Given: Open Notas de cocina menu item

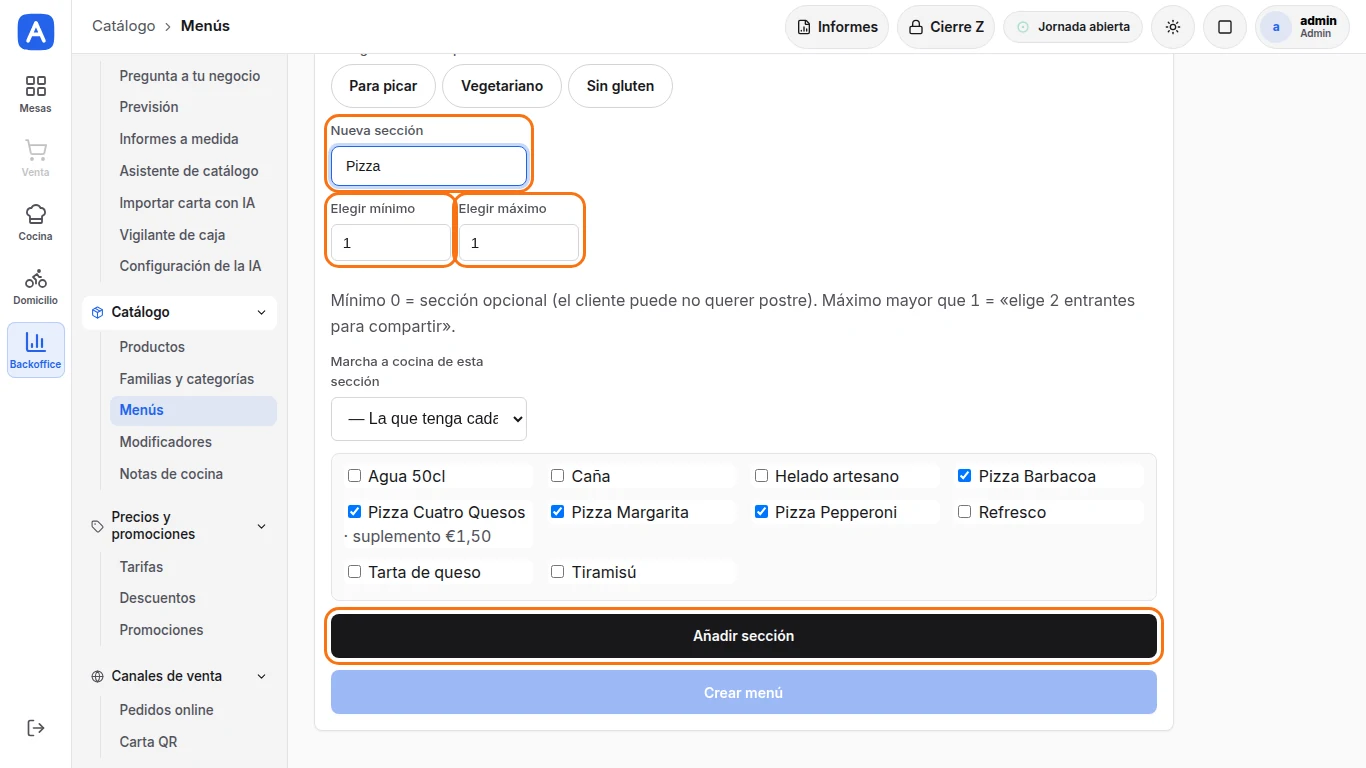Looking at the screenshot, I should pos(193,474).
